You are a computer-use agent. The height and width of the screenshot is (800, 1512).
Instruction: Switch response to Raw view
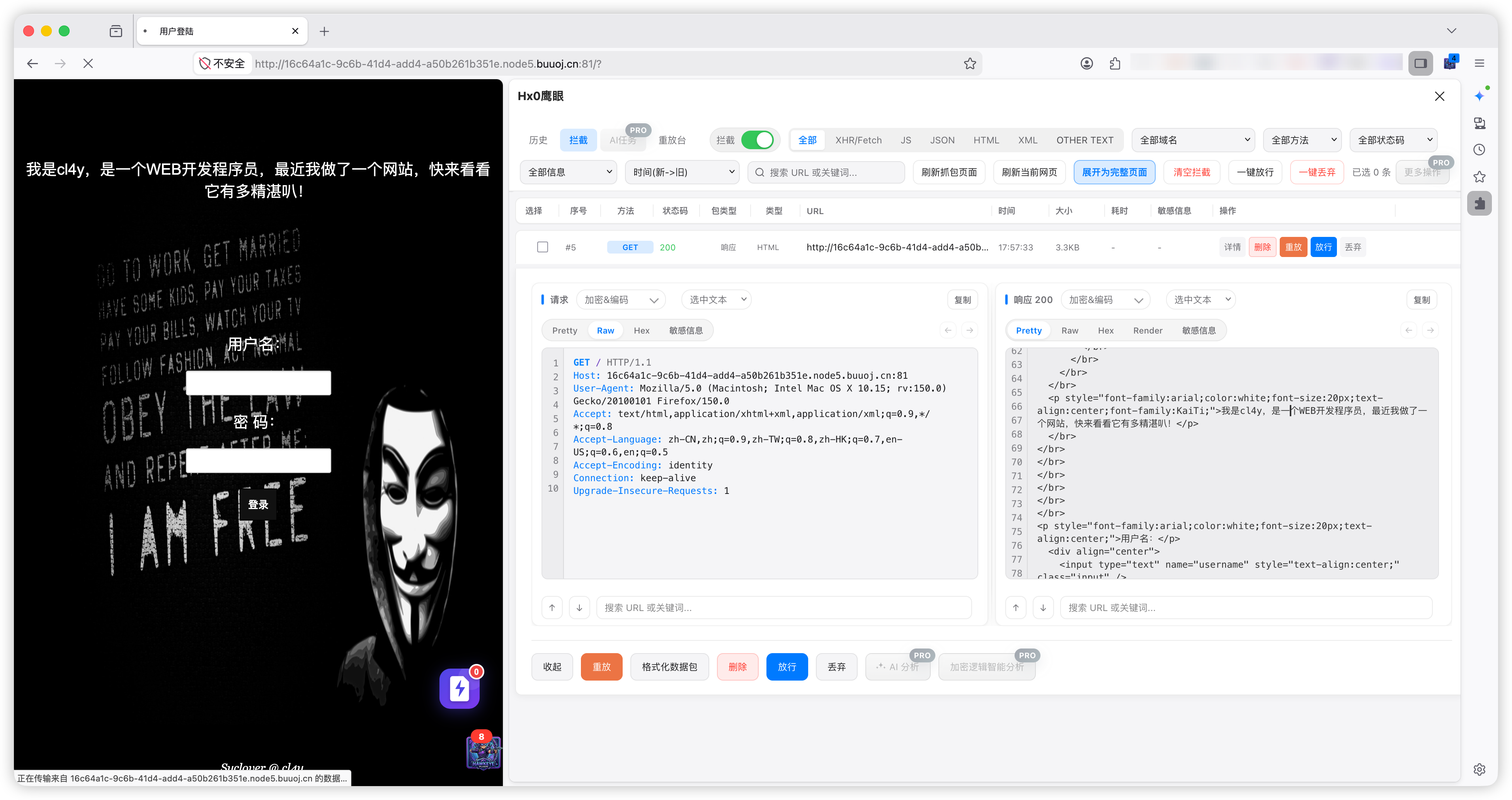click(x=1069, y=330)
